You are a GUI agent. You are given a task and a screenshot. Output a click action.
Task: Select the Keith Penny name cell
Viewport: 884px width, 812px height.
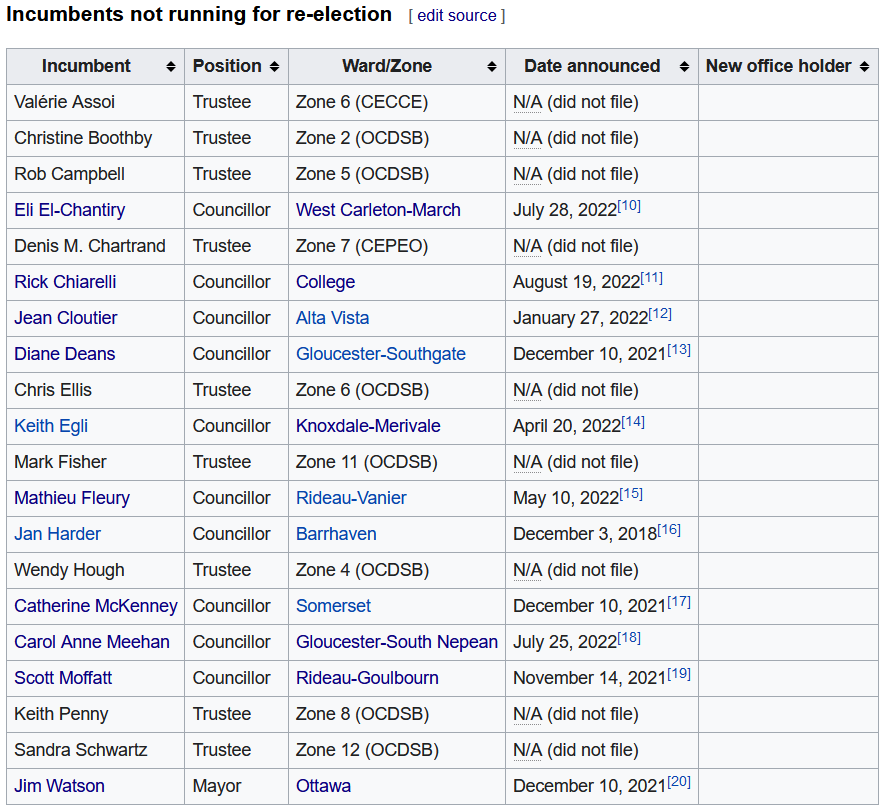(x=96, y=714)
